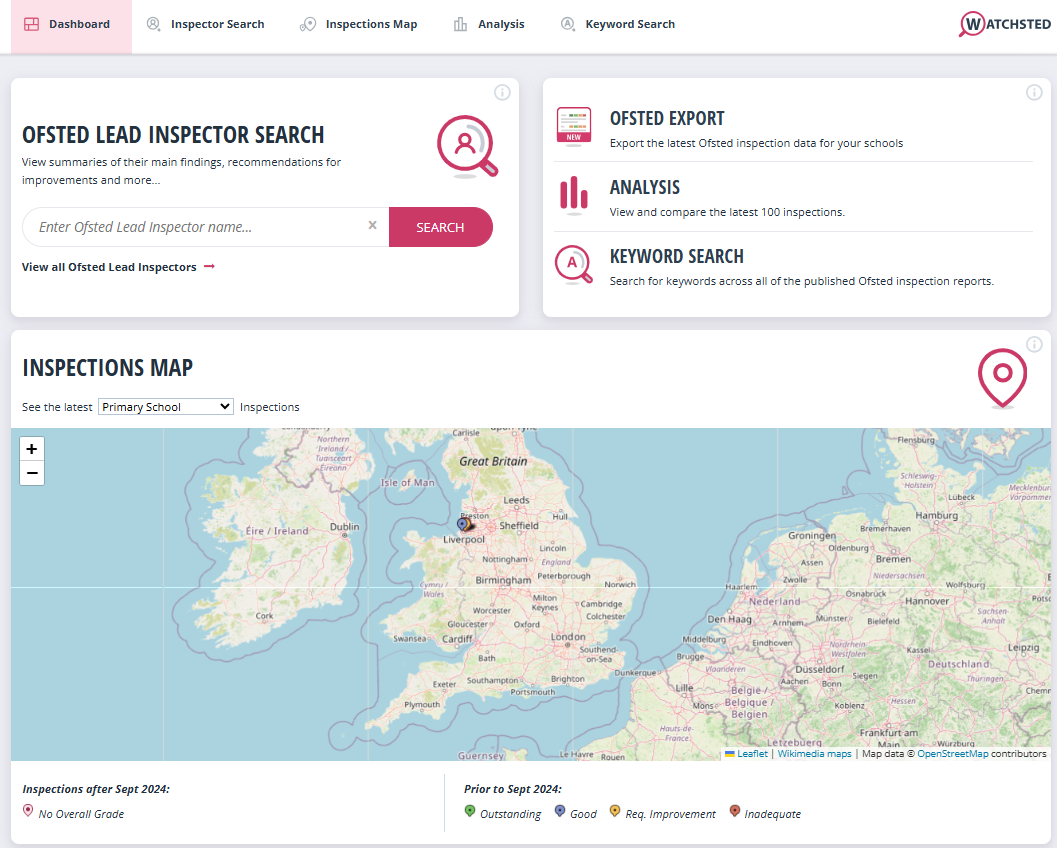The image size is (1057, 848).
Task: Click the red Inadequate legend pin
Action: (735, 811)
